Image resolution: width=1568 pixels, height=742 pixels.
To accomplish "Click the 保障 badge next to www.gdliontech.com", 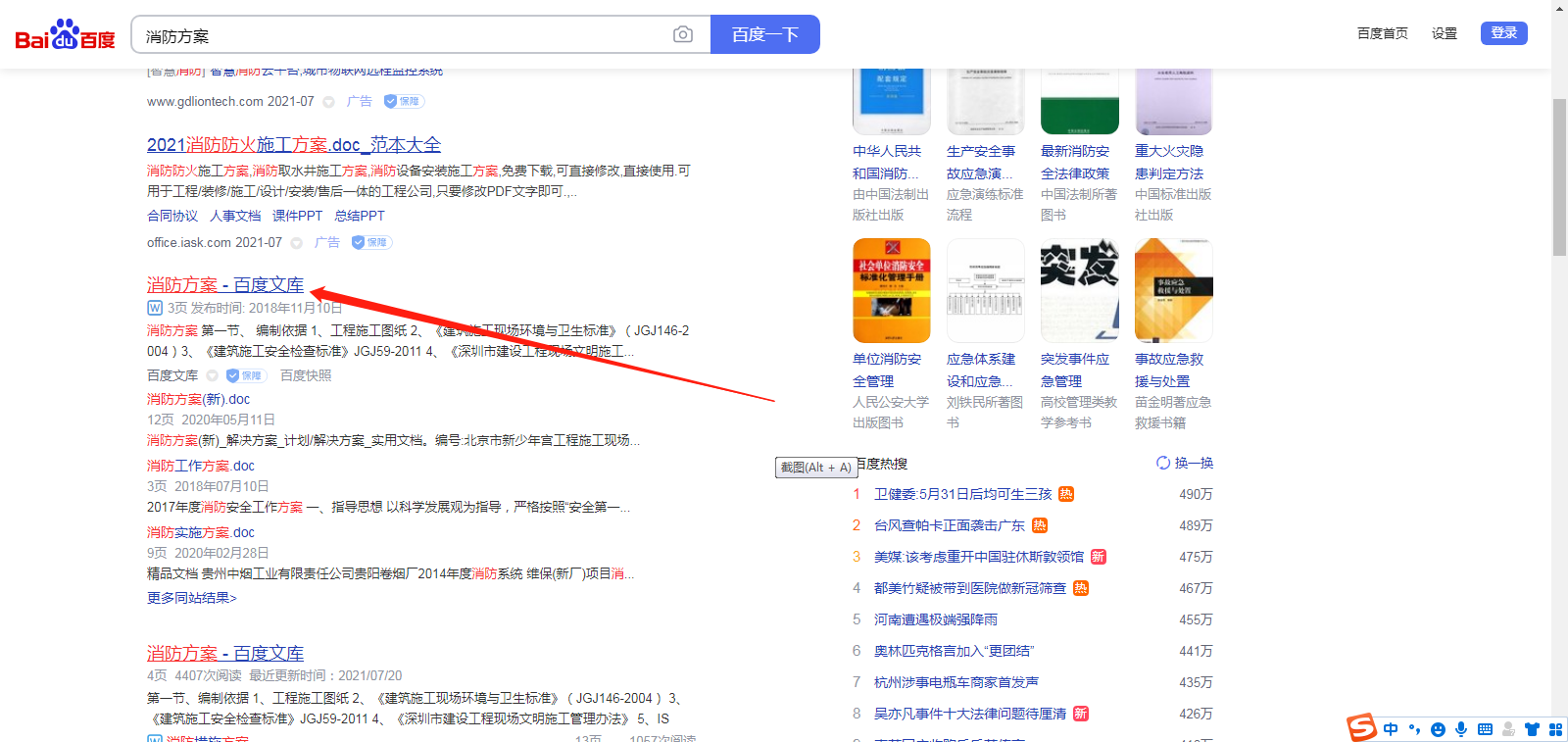I will [x=404, y=101].
